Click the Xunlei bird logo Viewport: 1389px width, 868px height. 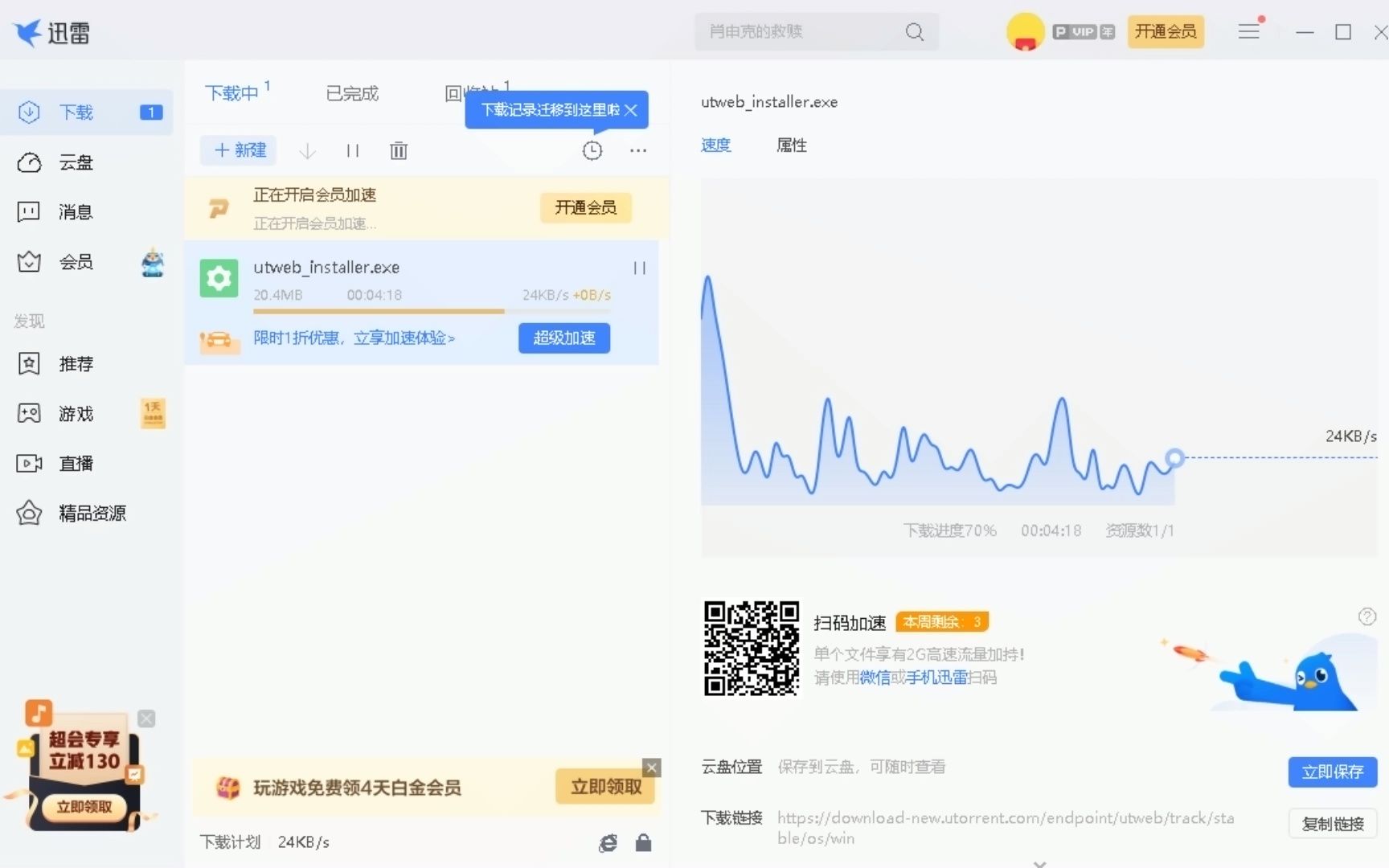(x=28, y=33)
